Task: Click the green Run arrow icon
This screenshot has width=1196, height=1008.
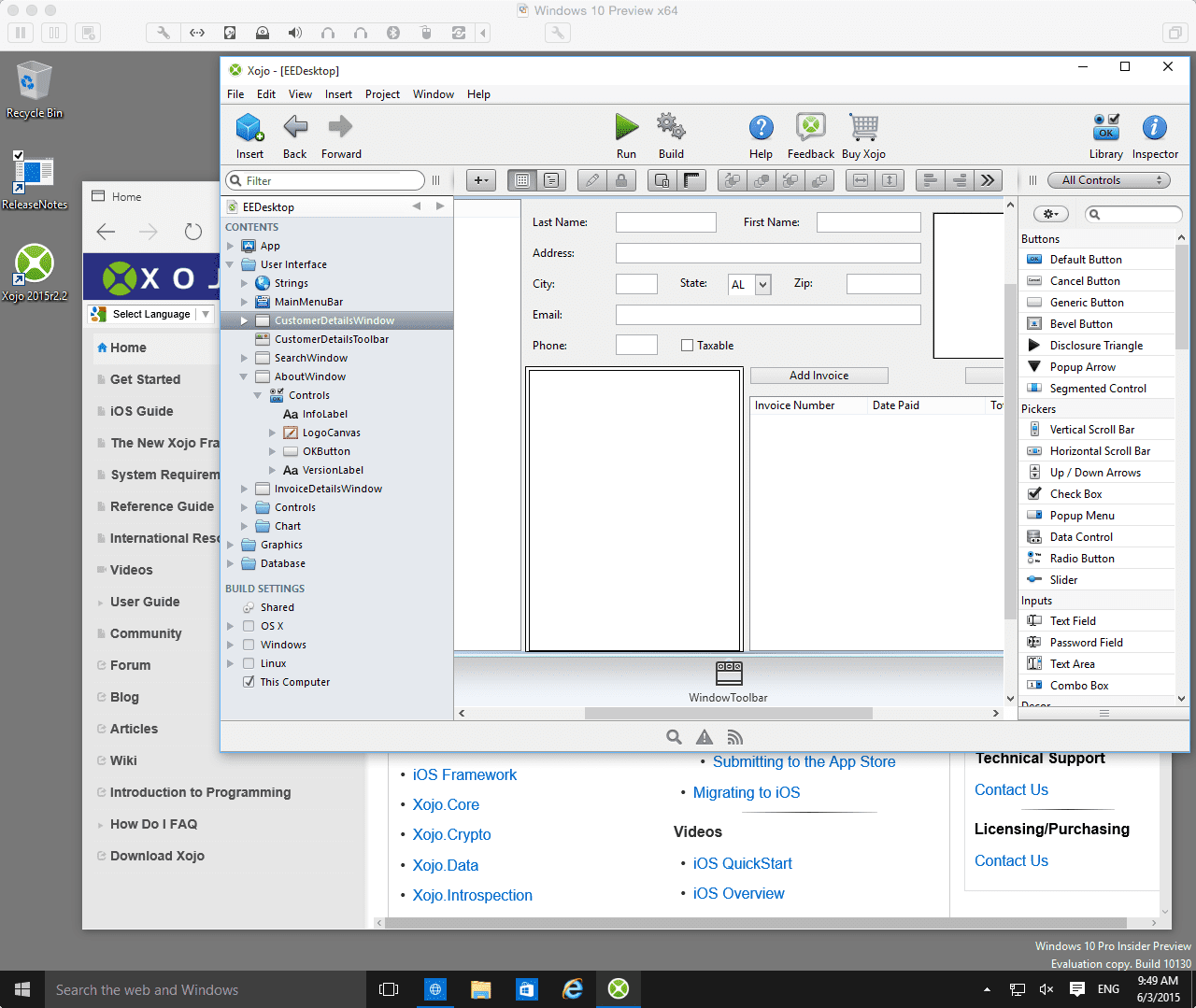Action: [x=626, y=127]
